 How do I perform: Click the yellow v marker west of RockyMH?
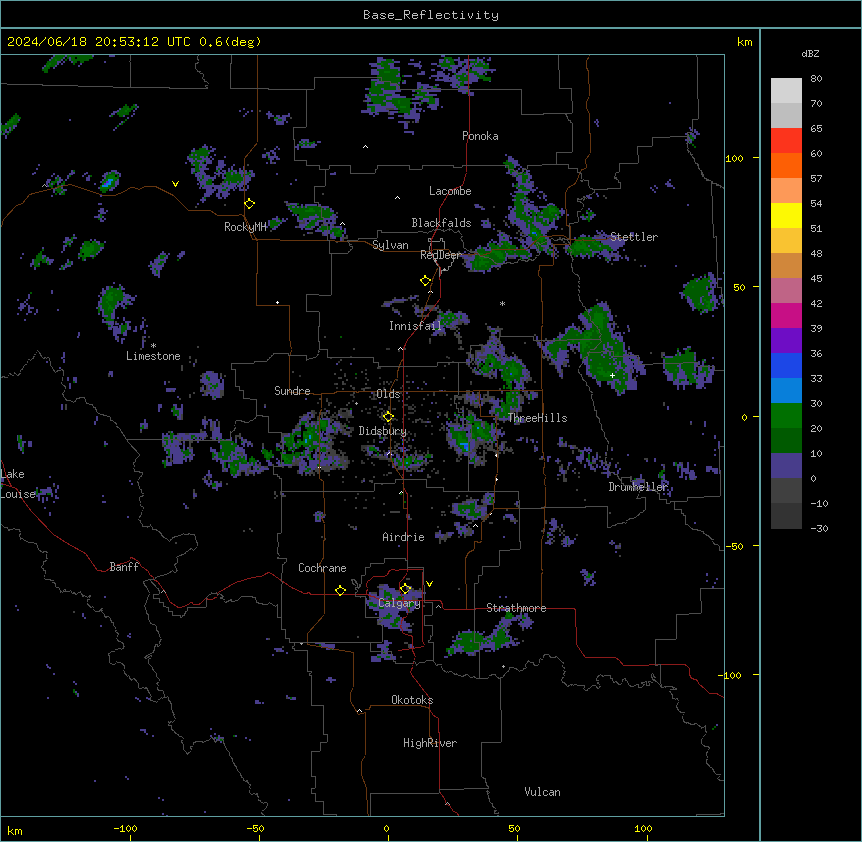(175, 184)
